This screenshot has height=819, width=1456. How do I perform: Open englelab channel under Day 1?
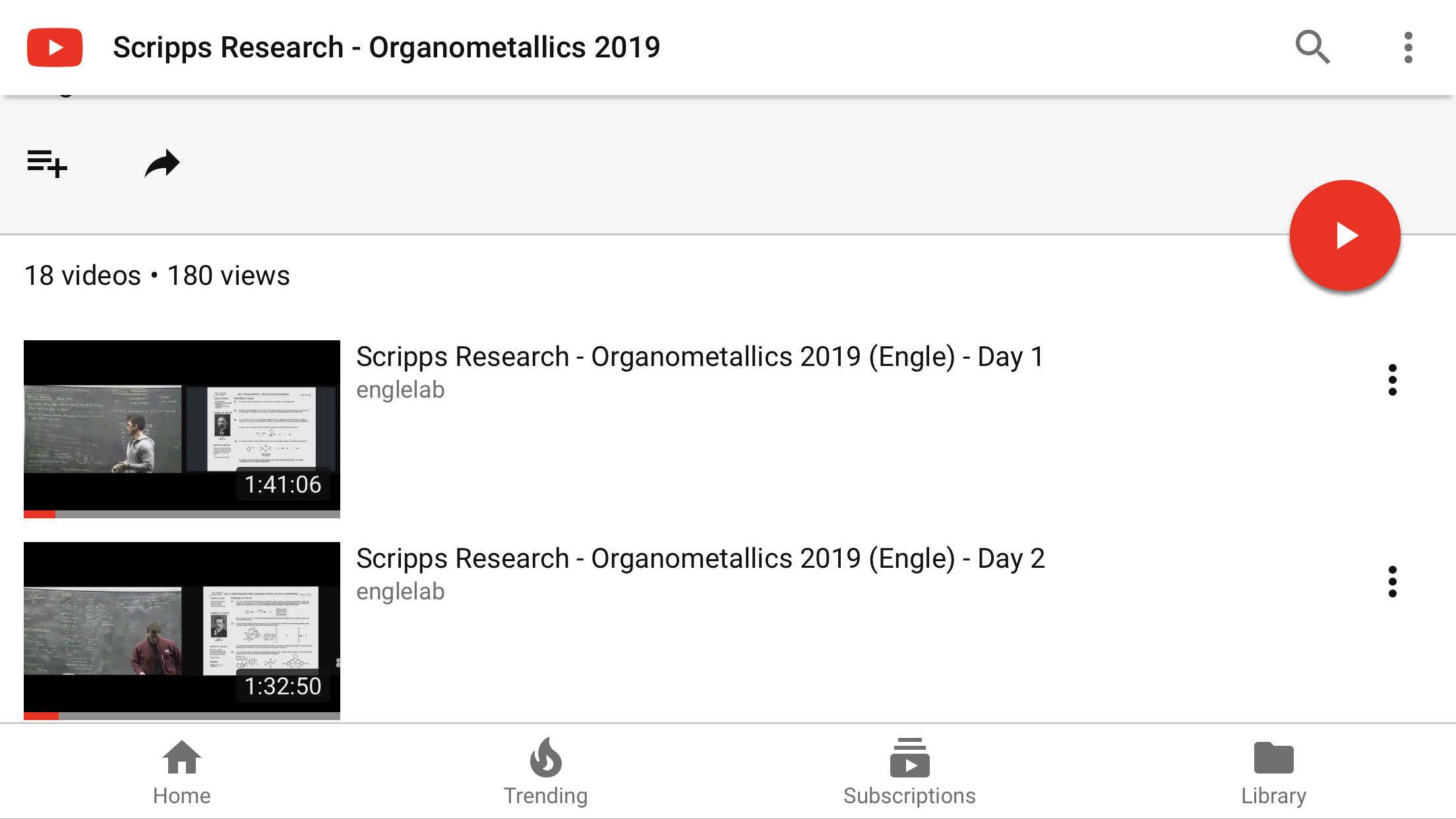400,390
